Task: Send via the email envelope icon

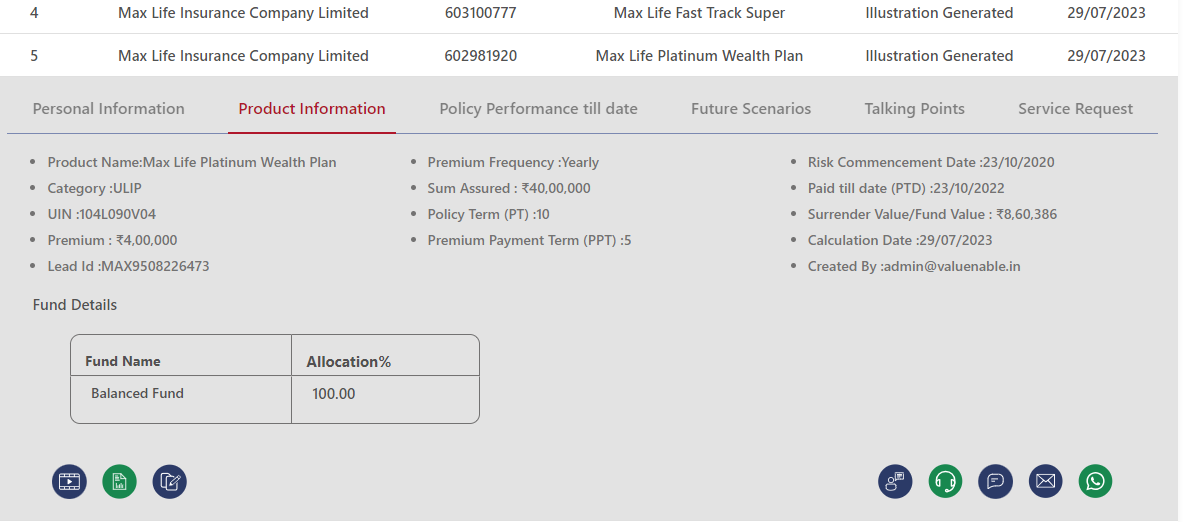Action: click(x=1045, y=482)
